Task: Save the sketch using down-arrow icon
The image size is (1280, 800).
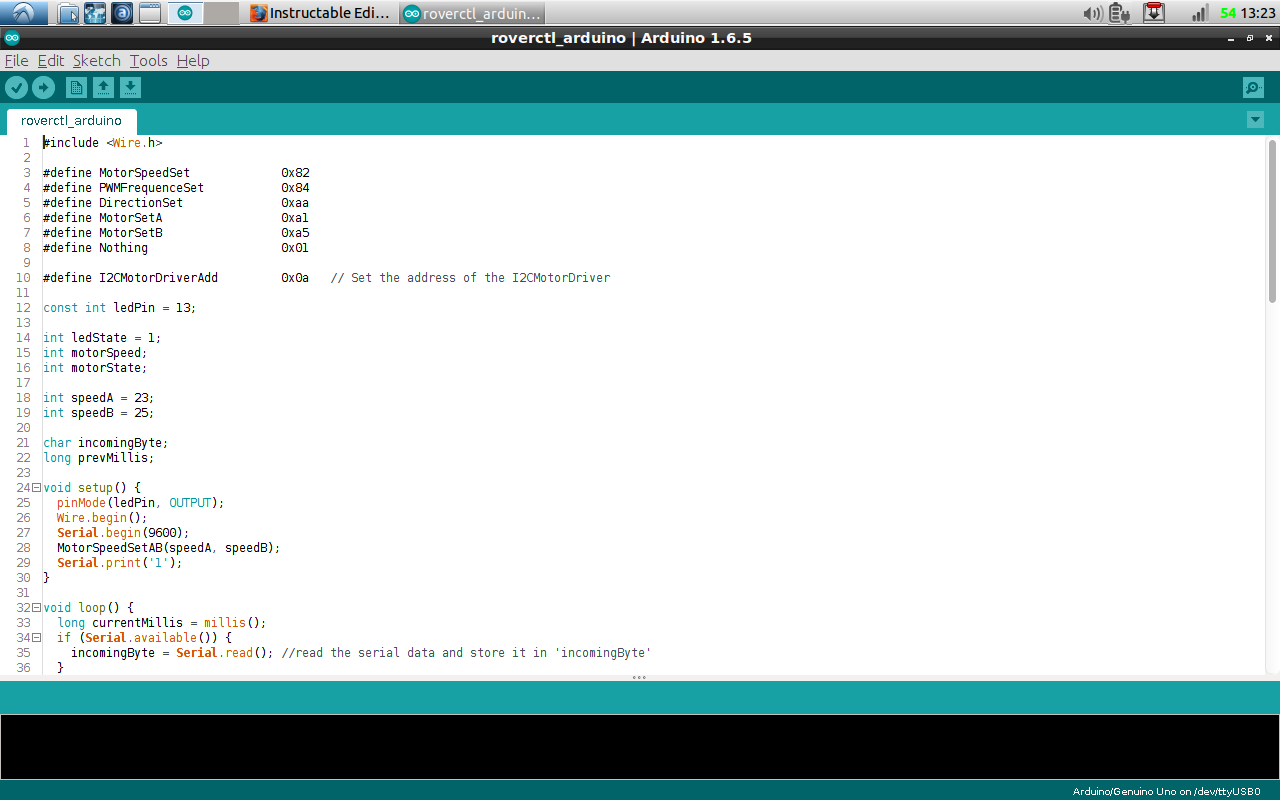Action: (130, 88)
